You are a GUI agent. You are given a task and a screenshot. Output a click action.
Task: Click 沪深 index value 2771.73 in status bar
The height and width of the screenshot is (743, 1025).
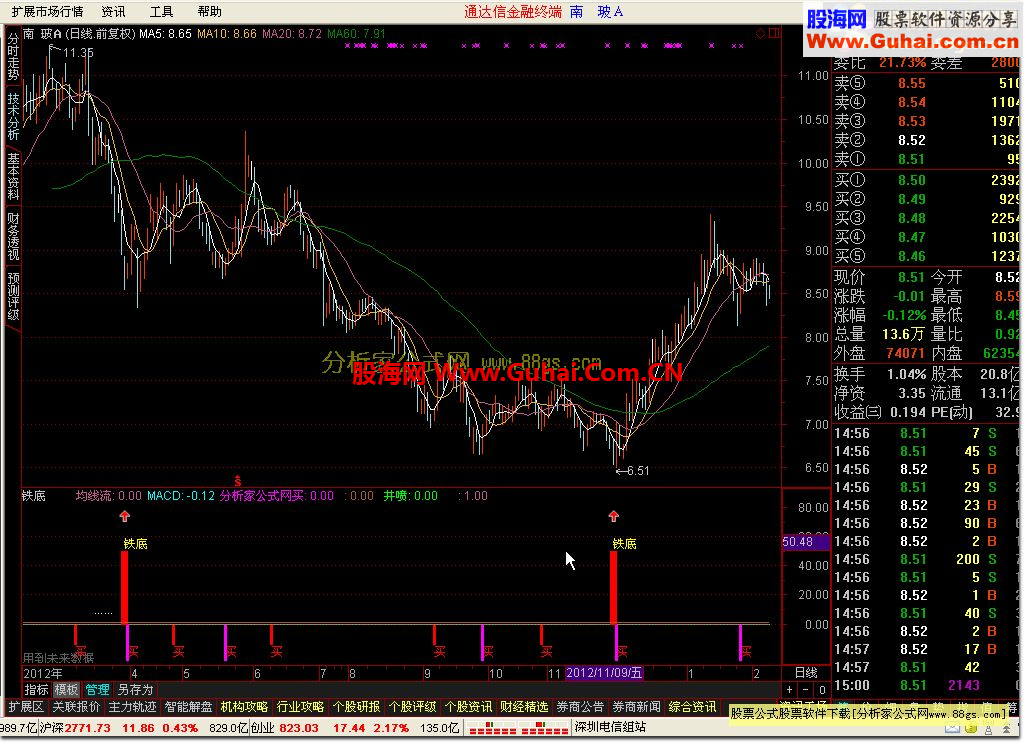[88, 728]
